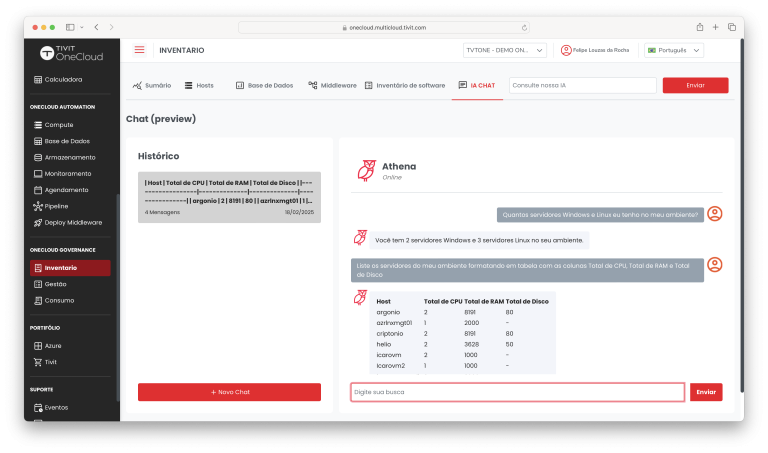Click the Safari share icon
This screenshot has height=453, width=768.
click(699, 26)
